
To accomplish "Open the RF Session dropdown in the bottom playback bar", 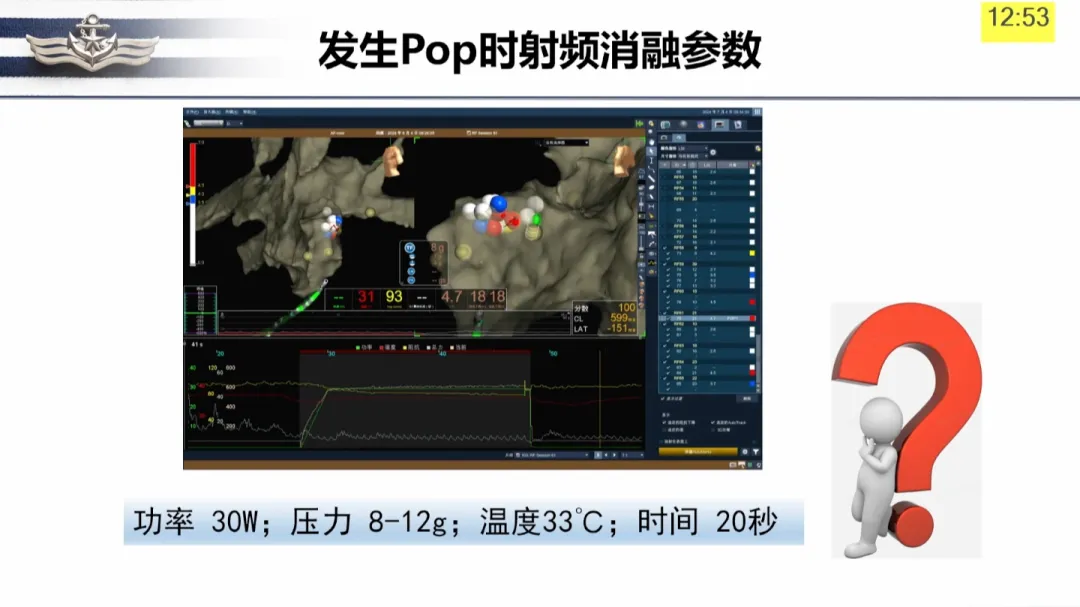I will point(554,455).
